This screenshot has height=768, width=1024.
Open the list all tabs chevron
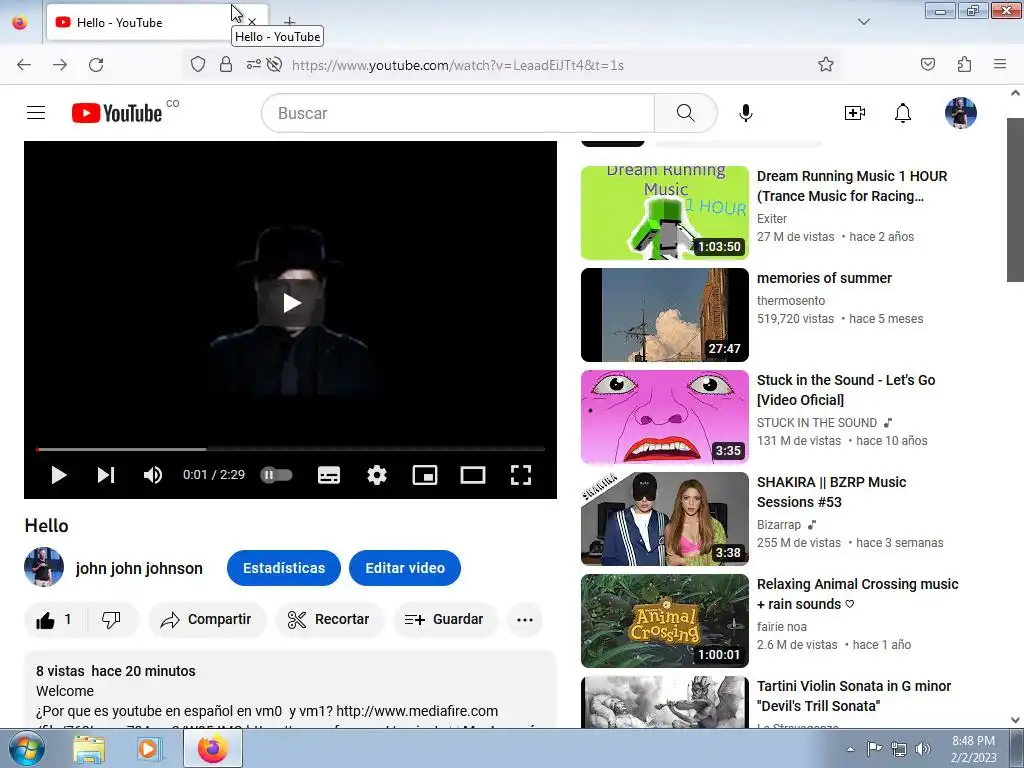(863, 22)
